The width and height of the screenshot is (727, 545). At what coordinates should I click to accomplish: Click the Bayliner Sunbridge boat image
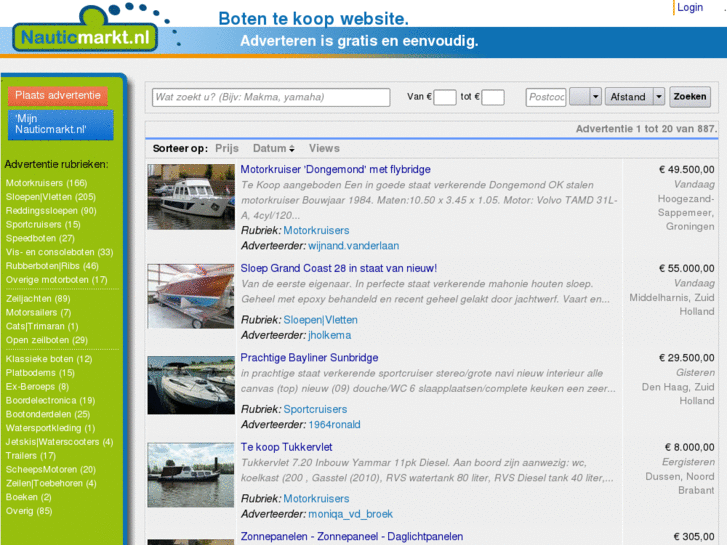(x=190, y=385)
